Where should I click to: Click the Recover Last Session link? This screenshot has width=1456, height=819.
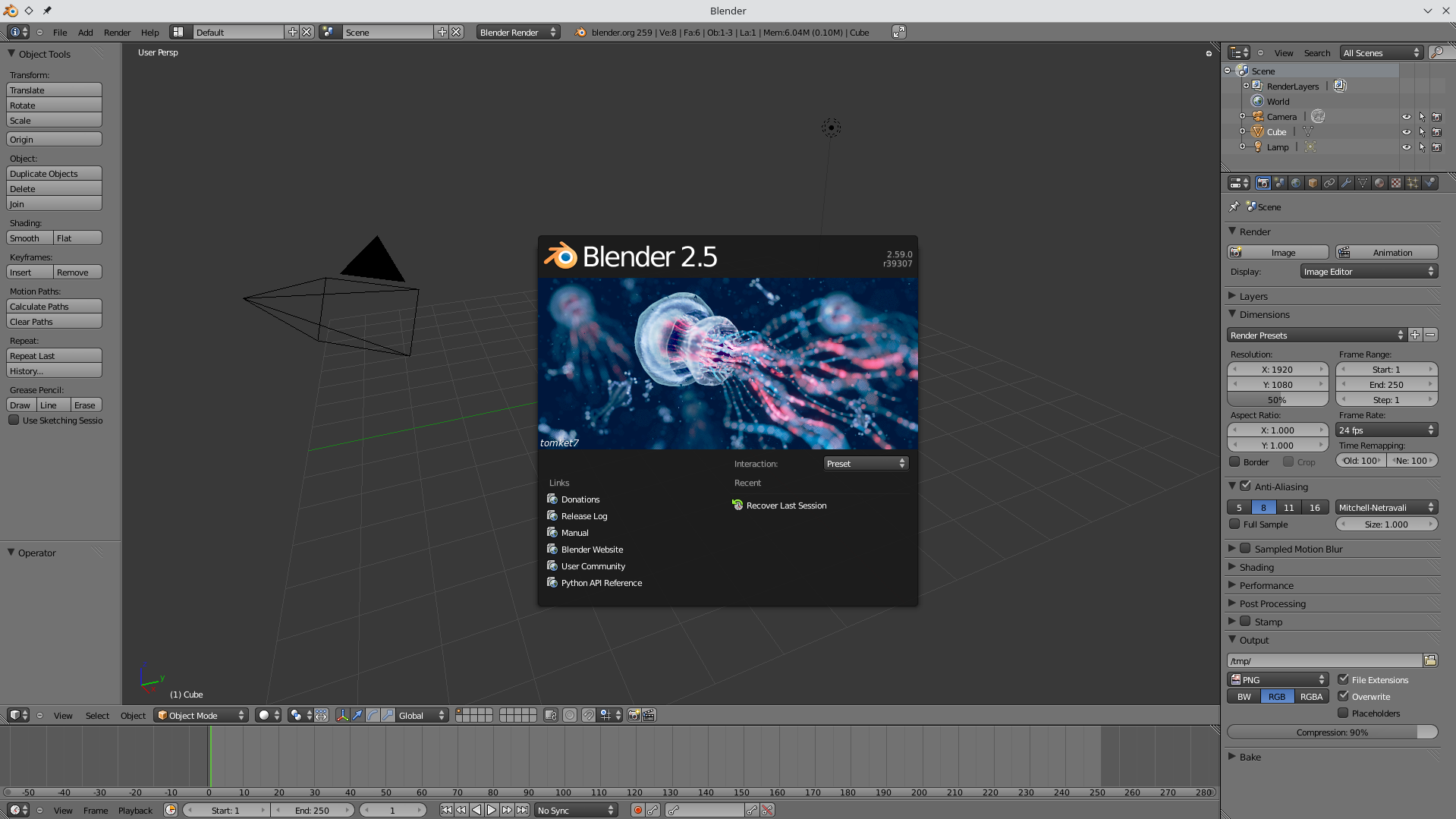point(786,506)
